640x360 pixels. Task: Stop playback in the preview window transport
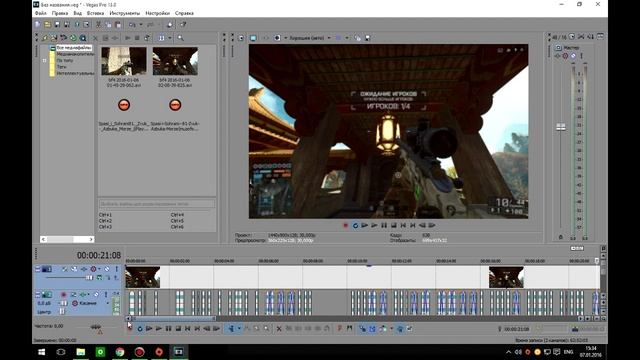tap(393, 225)
